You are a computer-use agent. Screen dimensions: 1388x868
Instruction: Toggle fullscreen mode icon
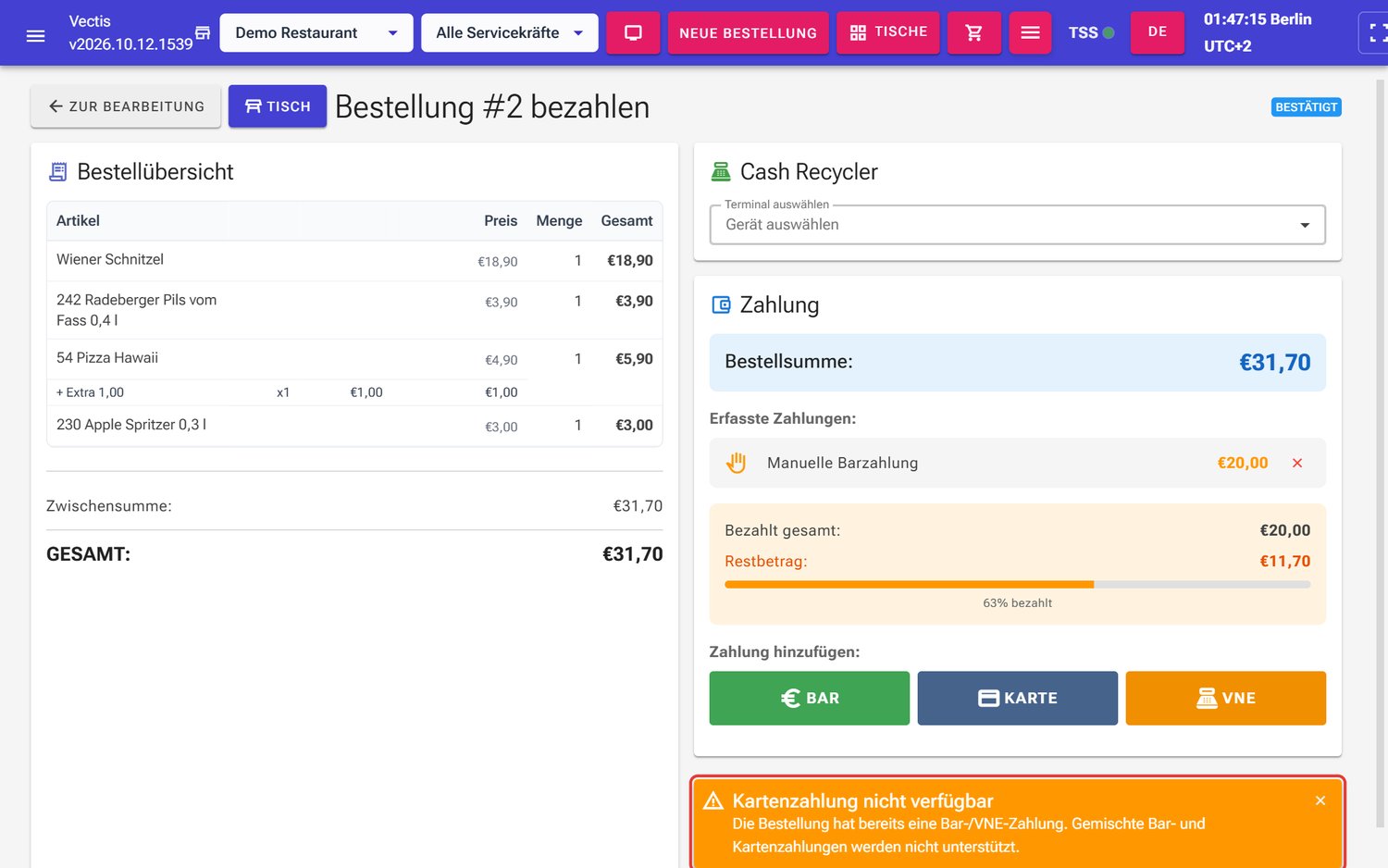1377,33
